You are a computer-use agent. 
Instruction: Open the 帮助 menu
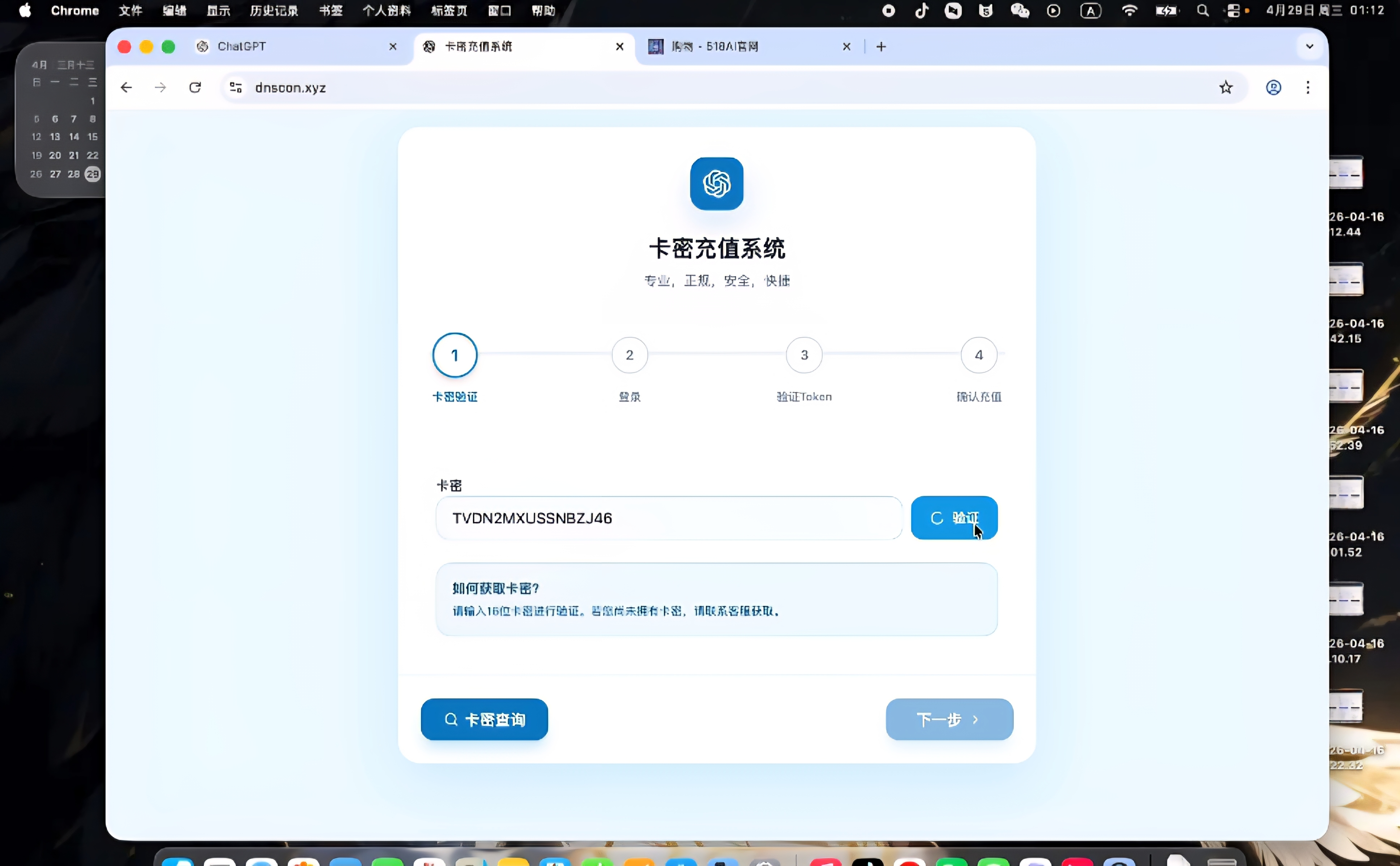pyautogui.click(x=543, y=10)
